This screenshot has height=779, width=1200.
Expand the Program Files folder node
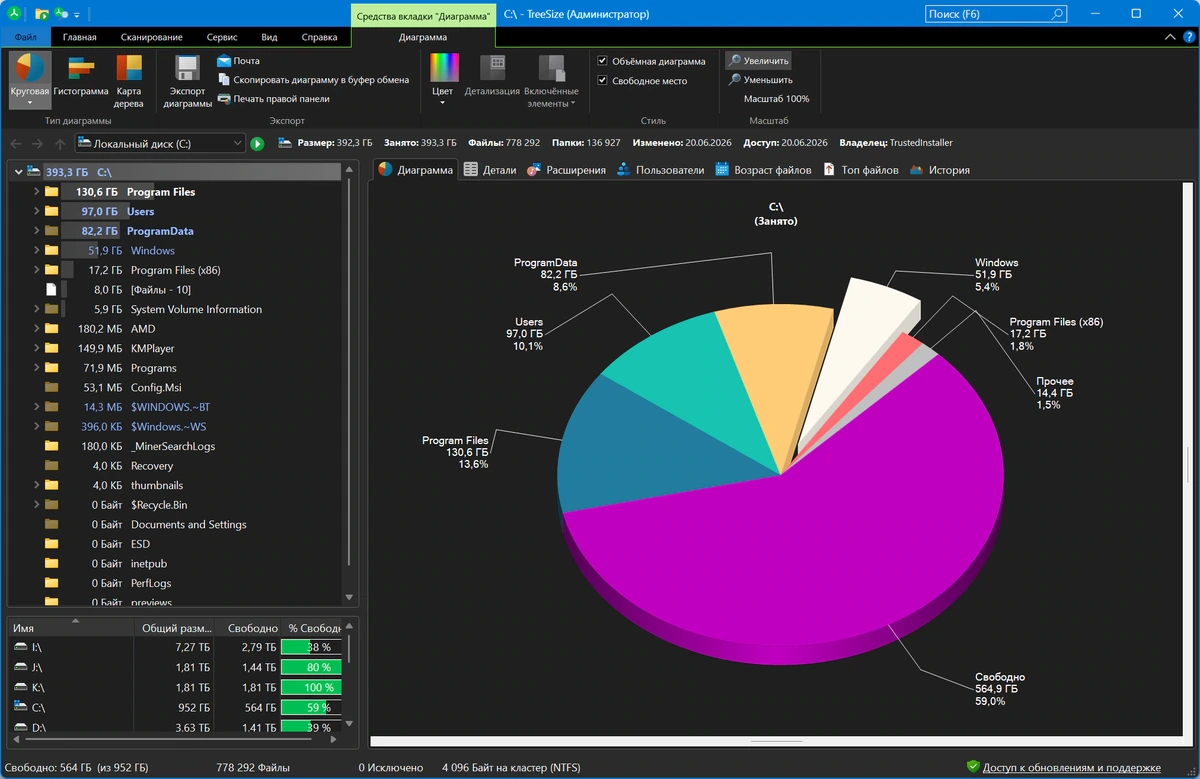(36, 192)
